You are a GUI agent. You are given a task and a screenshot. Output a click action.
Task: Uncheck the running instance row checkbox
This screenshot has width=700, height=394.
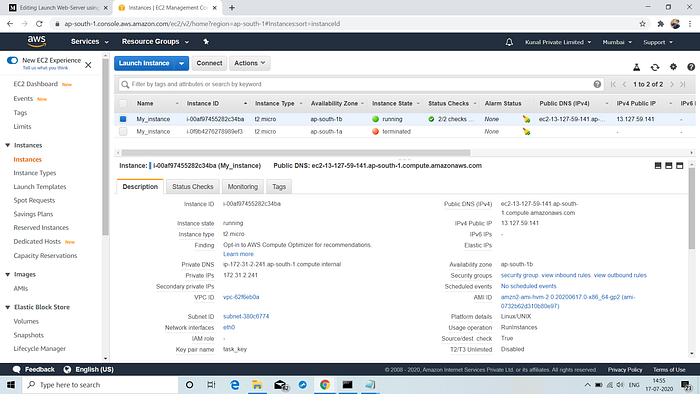tap(123, 119)
